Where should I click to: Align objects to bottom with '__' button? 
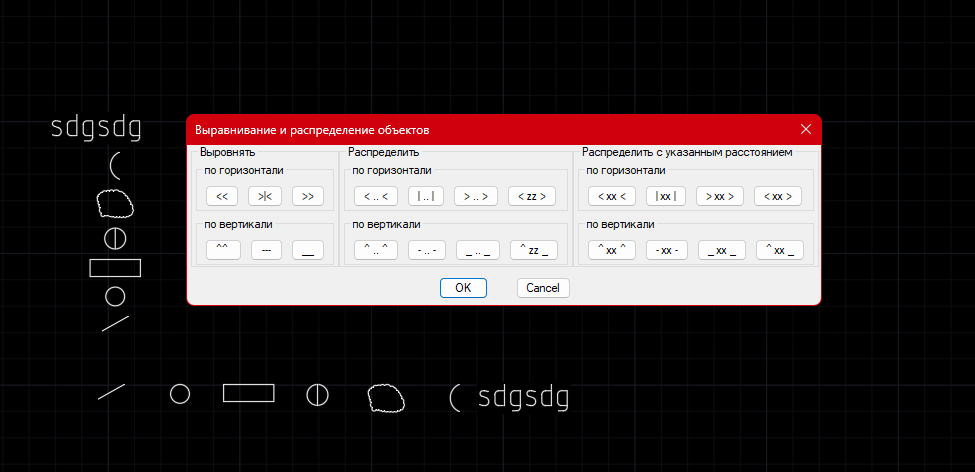[308, 250]
